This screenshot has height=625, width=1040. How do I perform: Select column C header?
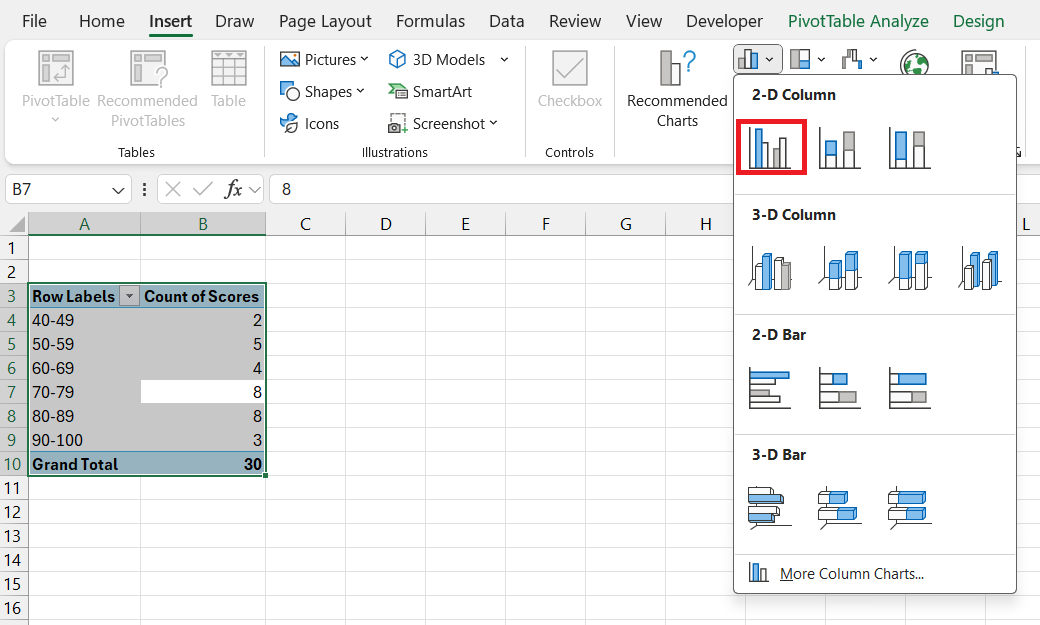tap(305, 224)
